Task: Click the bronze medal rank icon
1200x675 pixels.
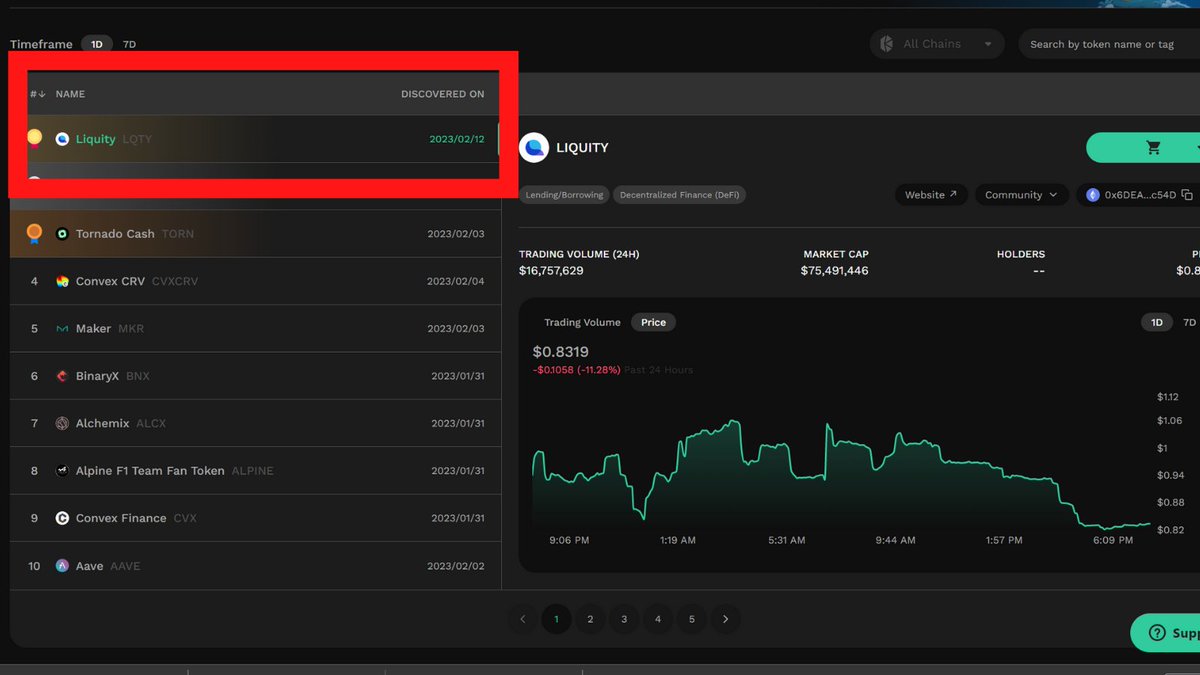Action: coord(34,233)
